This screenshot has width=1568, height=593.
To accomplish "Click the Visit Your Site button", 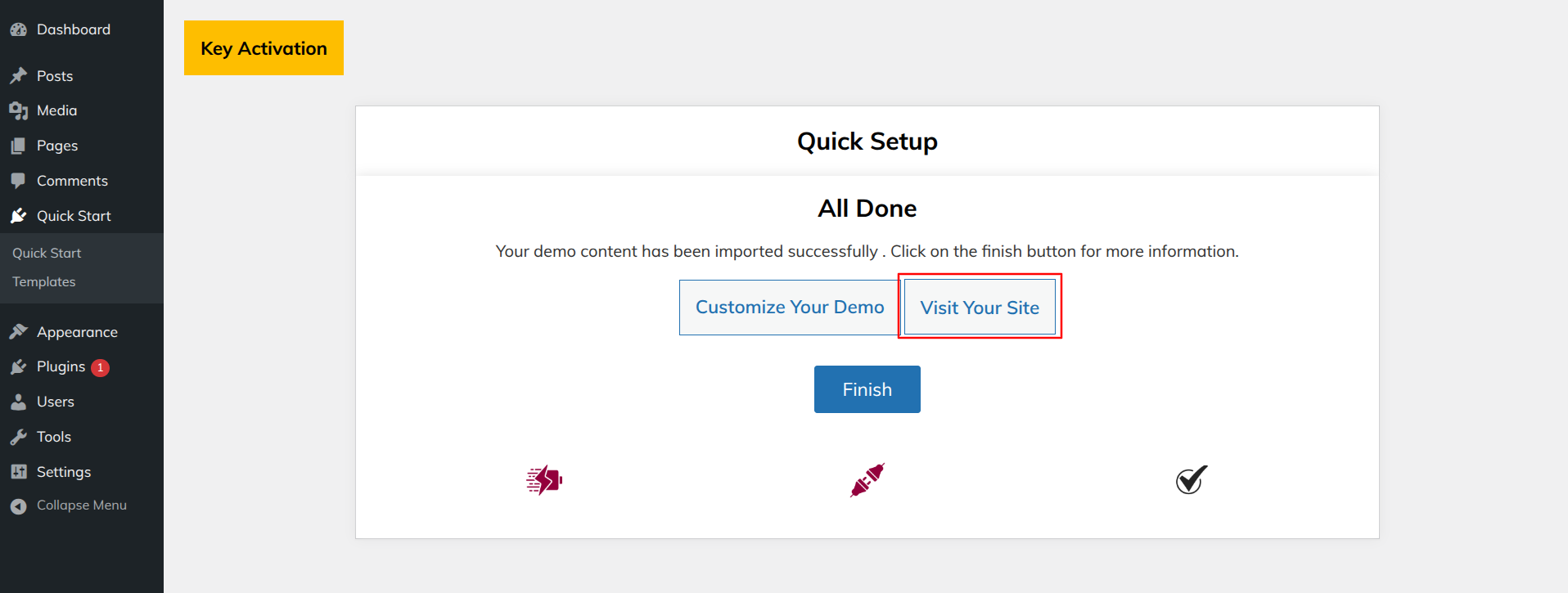I will click(x=980, y=308).
